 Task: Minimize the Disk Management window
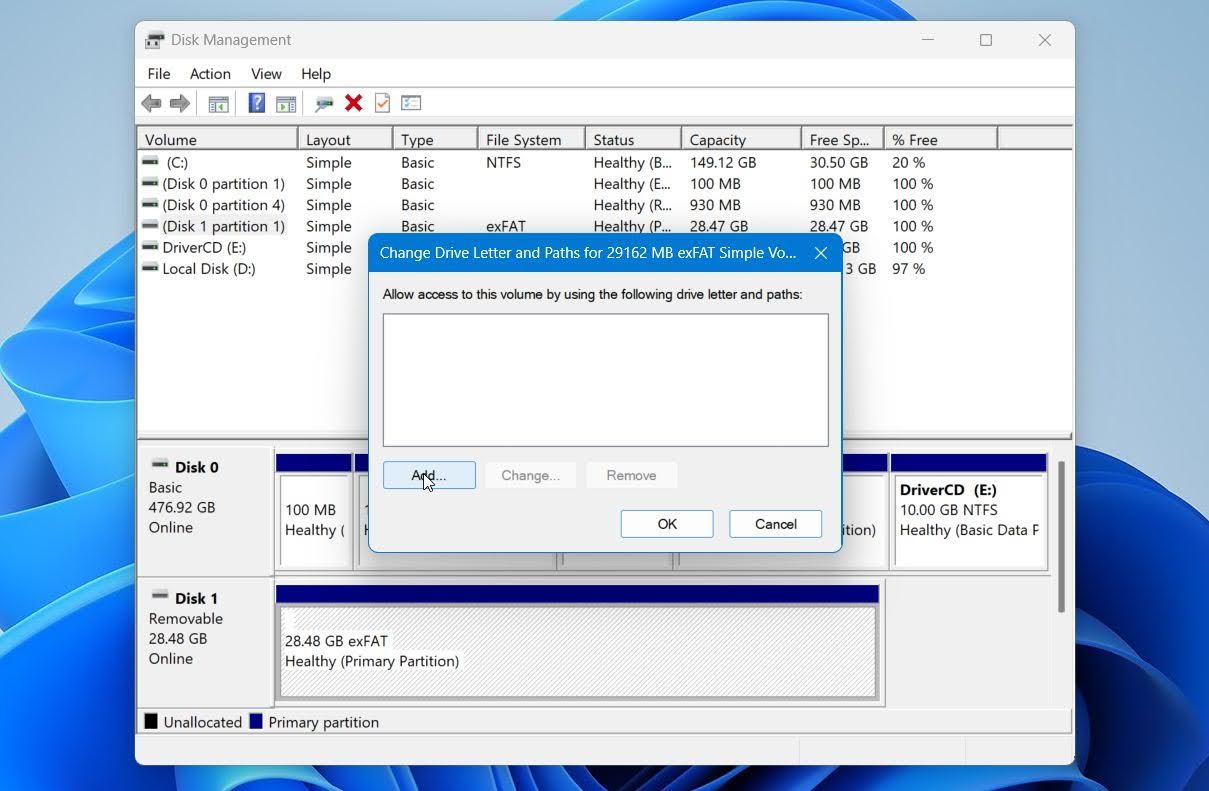[928, 40]
